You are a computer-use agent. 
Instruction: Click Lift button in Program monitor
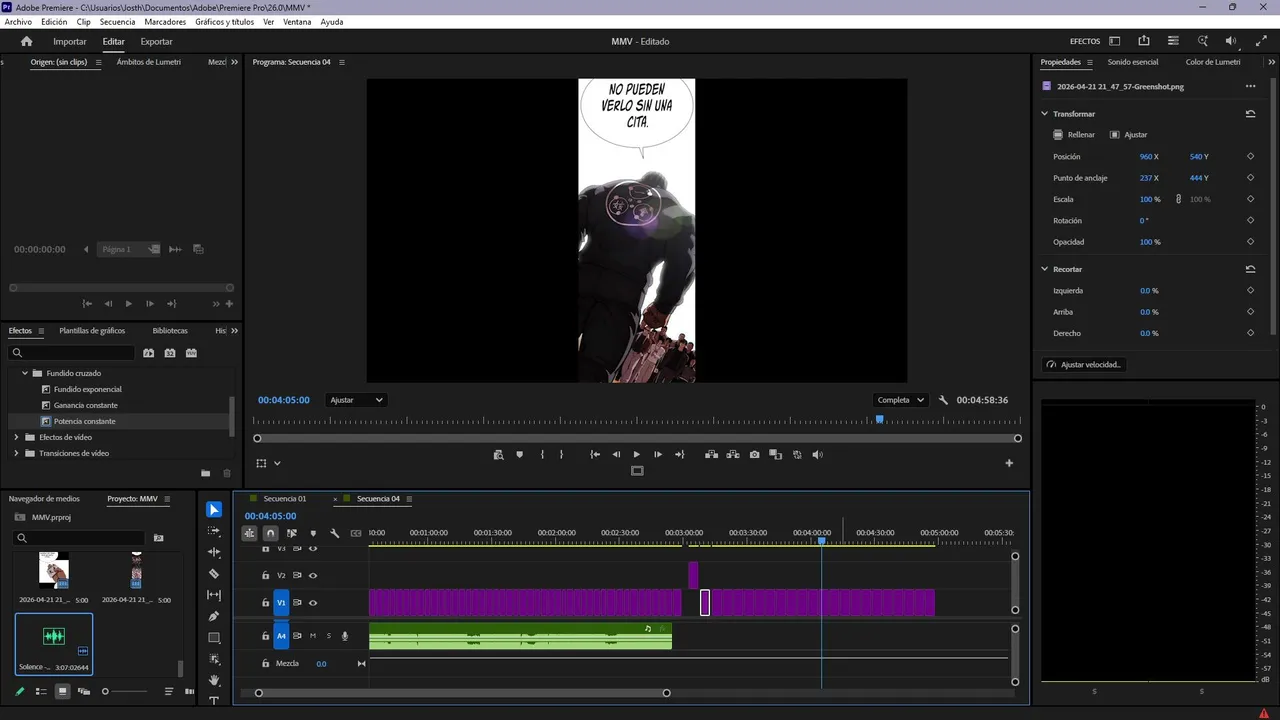tap(711, 454)
